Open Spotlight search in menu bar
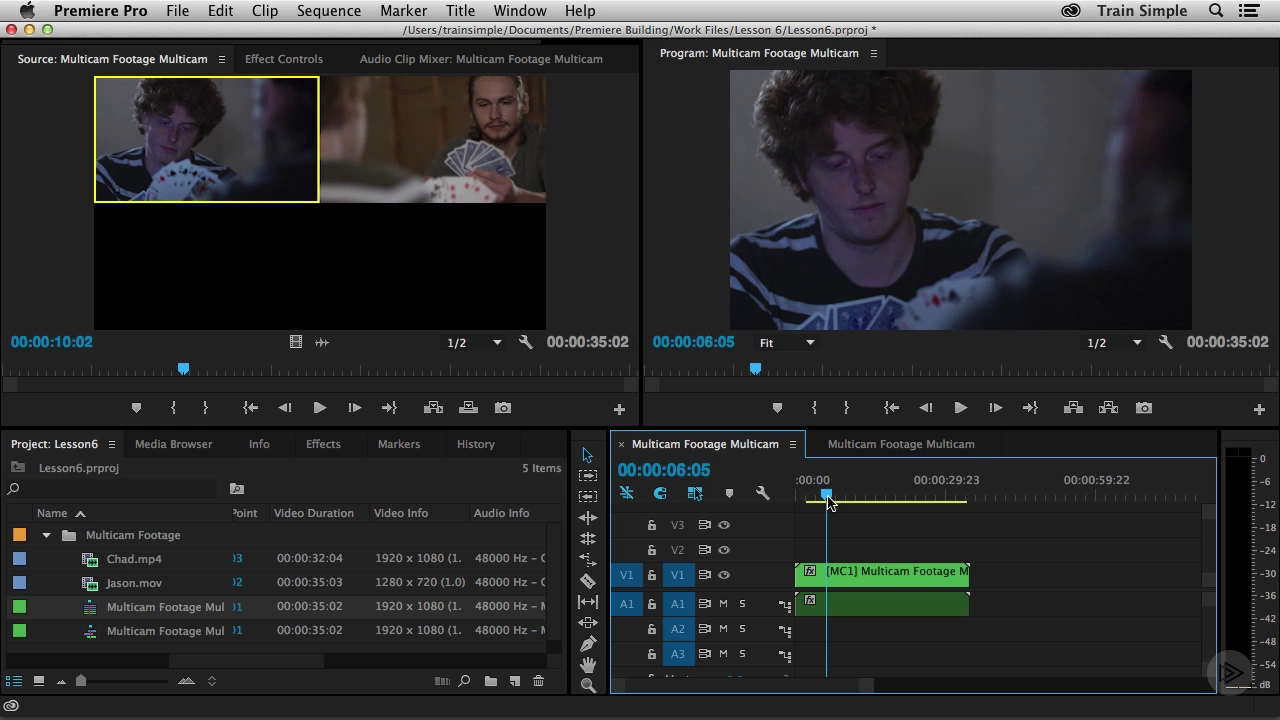1280x720 pixels. click(x=1216, y=11)
